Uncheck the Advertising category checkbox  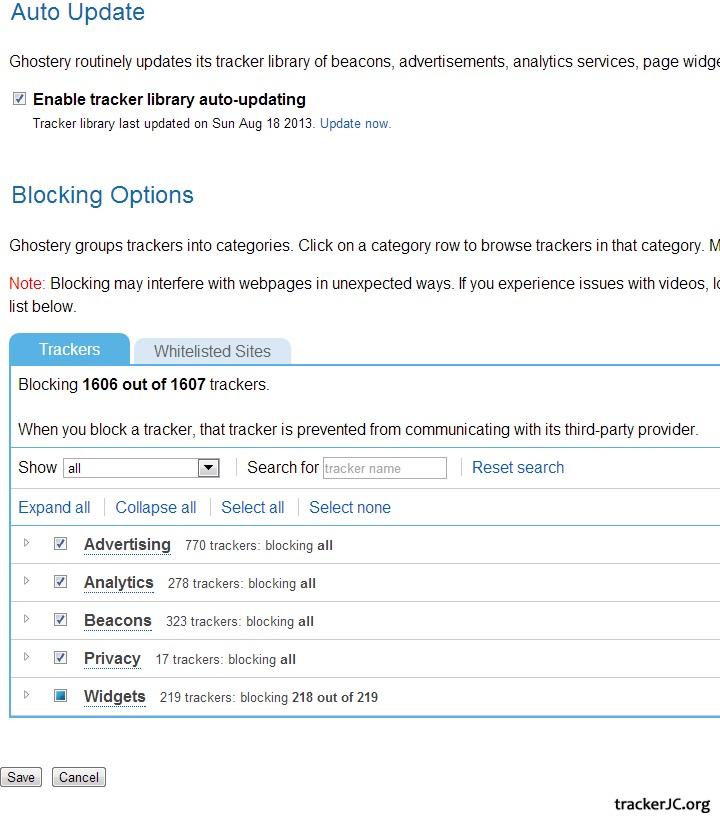pyautogui.click(x=61, y=544)
